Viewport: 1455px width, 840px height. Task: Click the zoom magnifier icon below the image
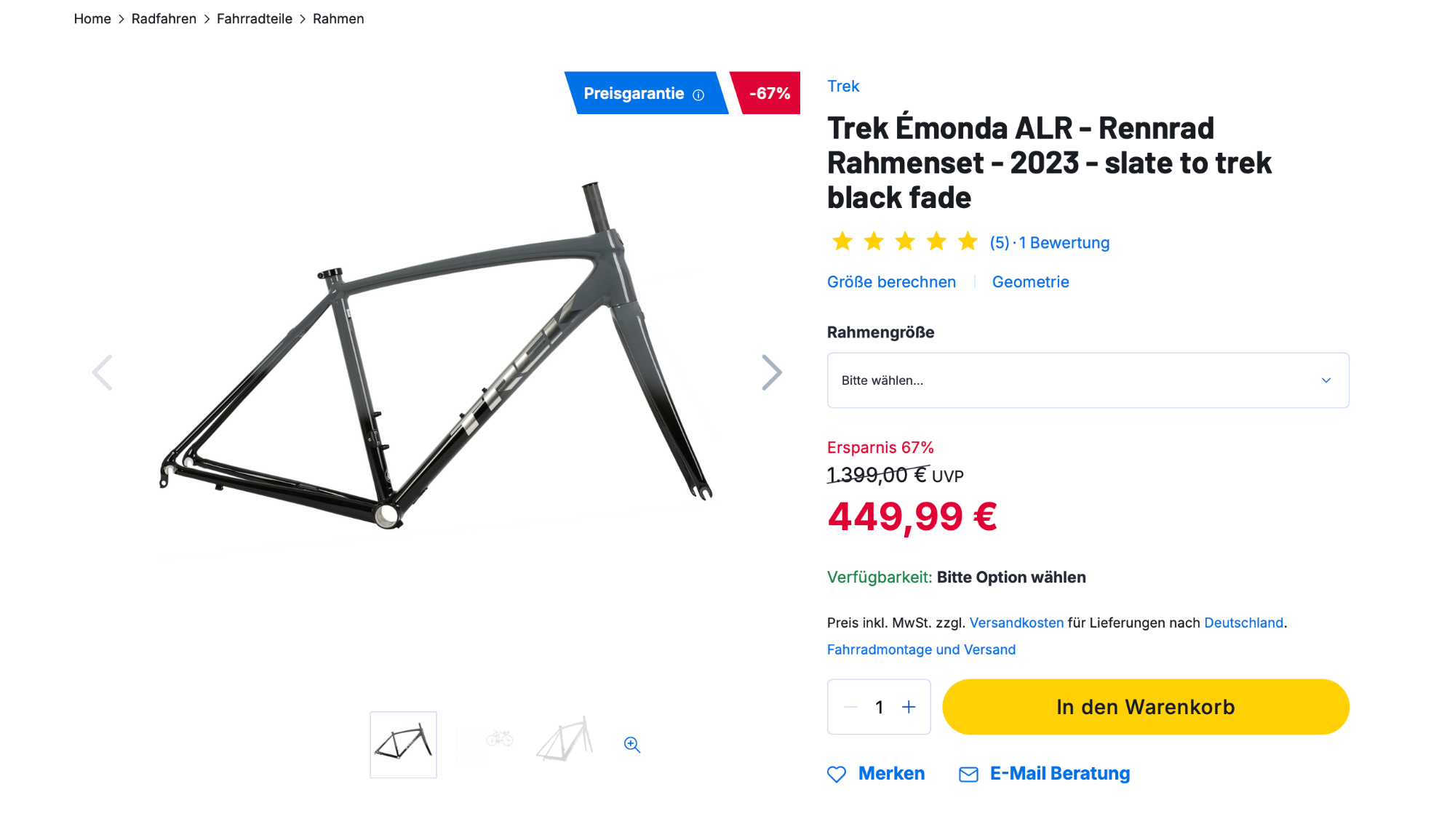pos(632,745)
